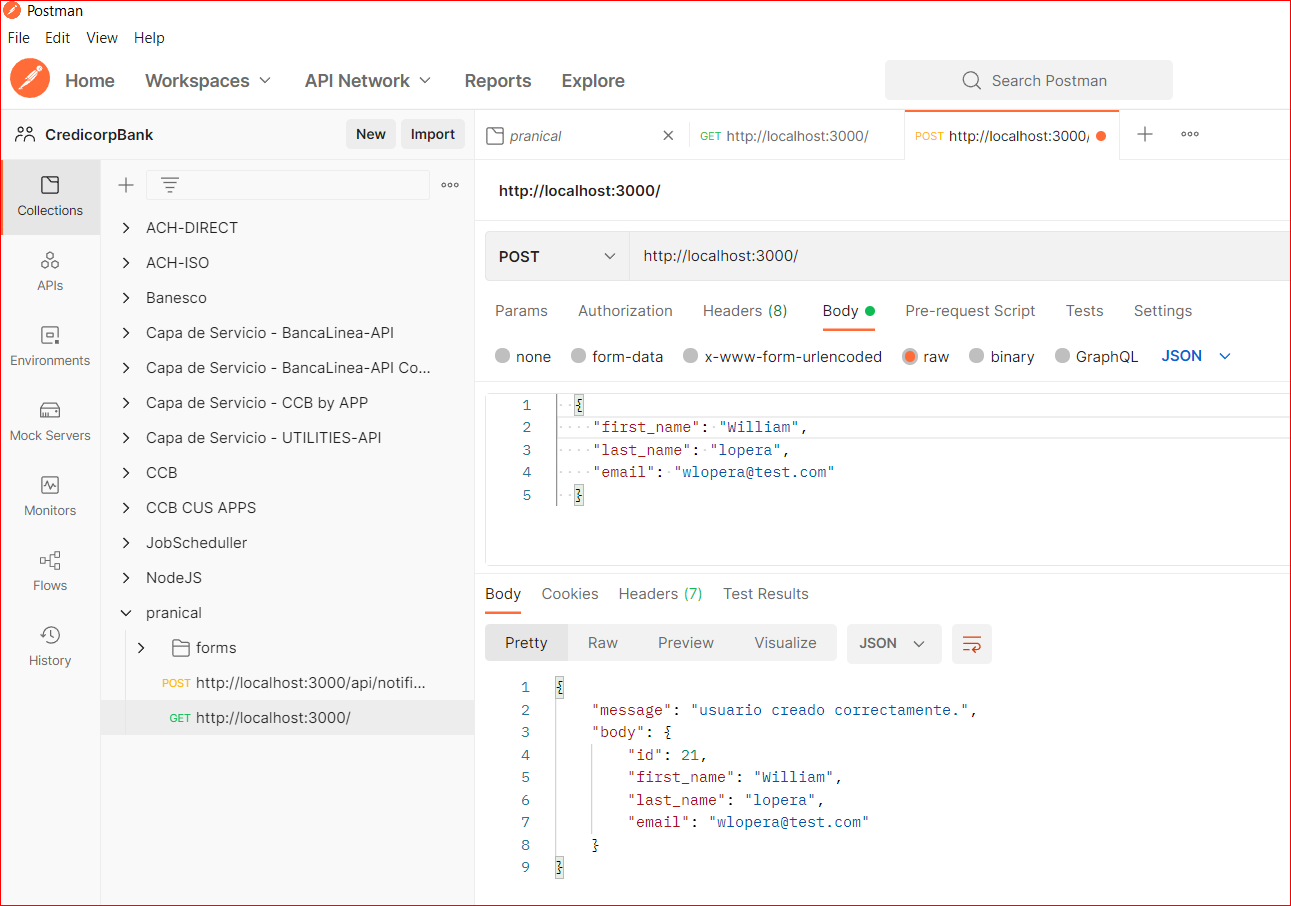Click the filter icon in the collections search
Image resolution: width=1291 pixels, height=906 pixels.
(170, 185)
